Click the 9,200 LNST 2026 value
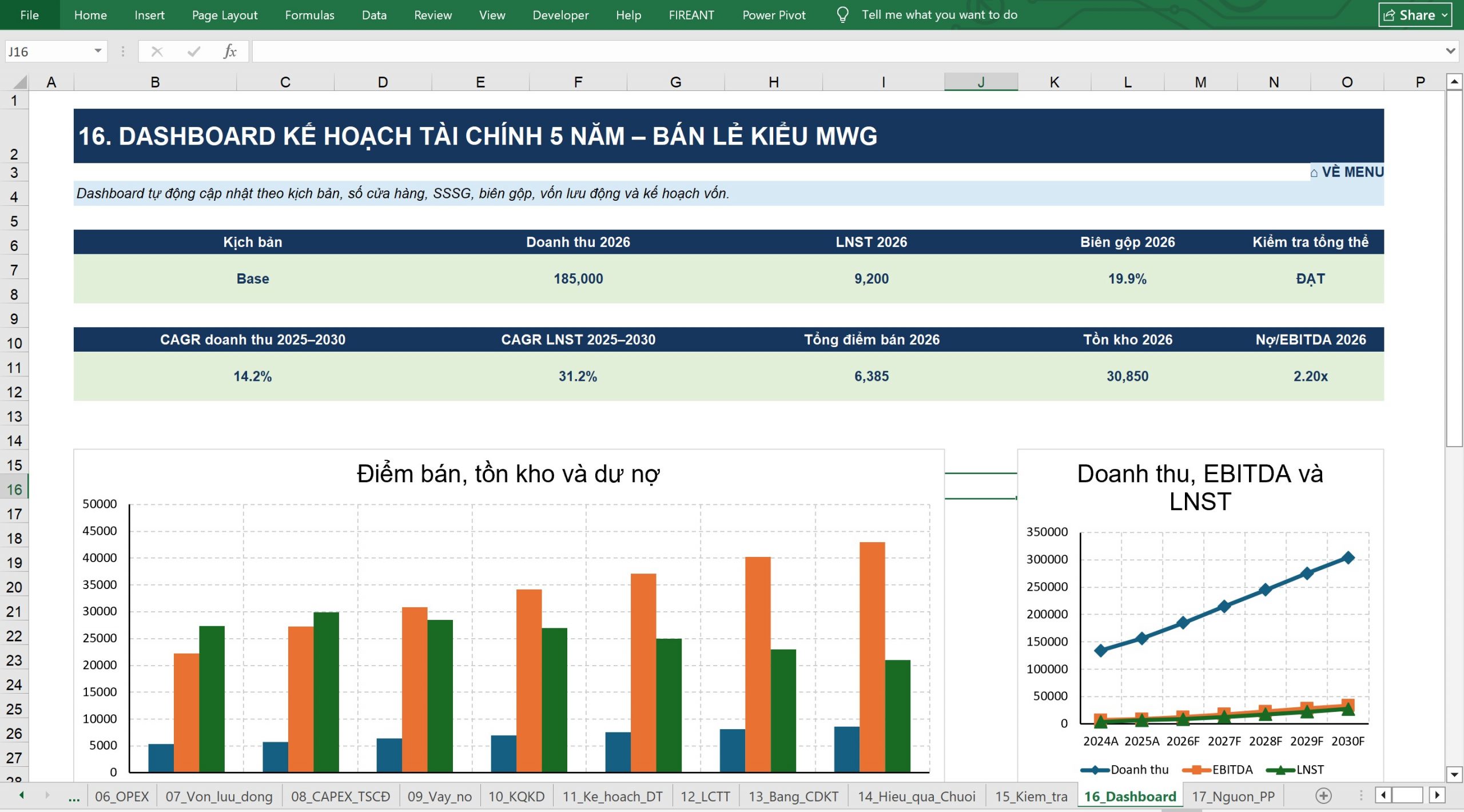This screenshot has width=1464, height=812. click(x=872, y=278)
